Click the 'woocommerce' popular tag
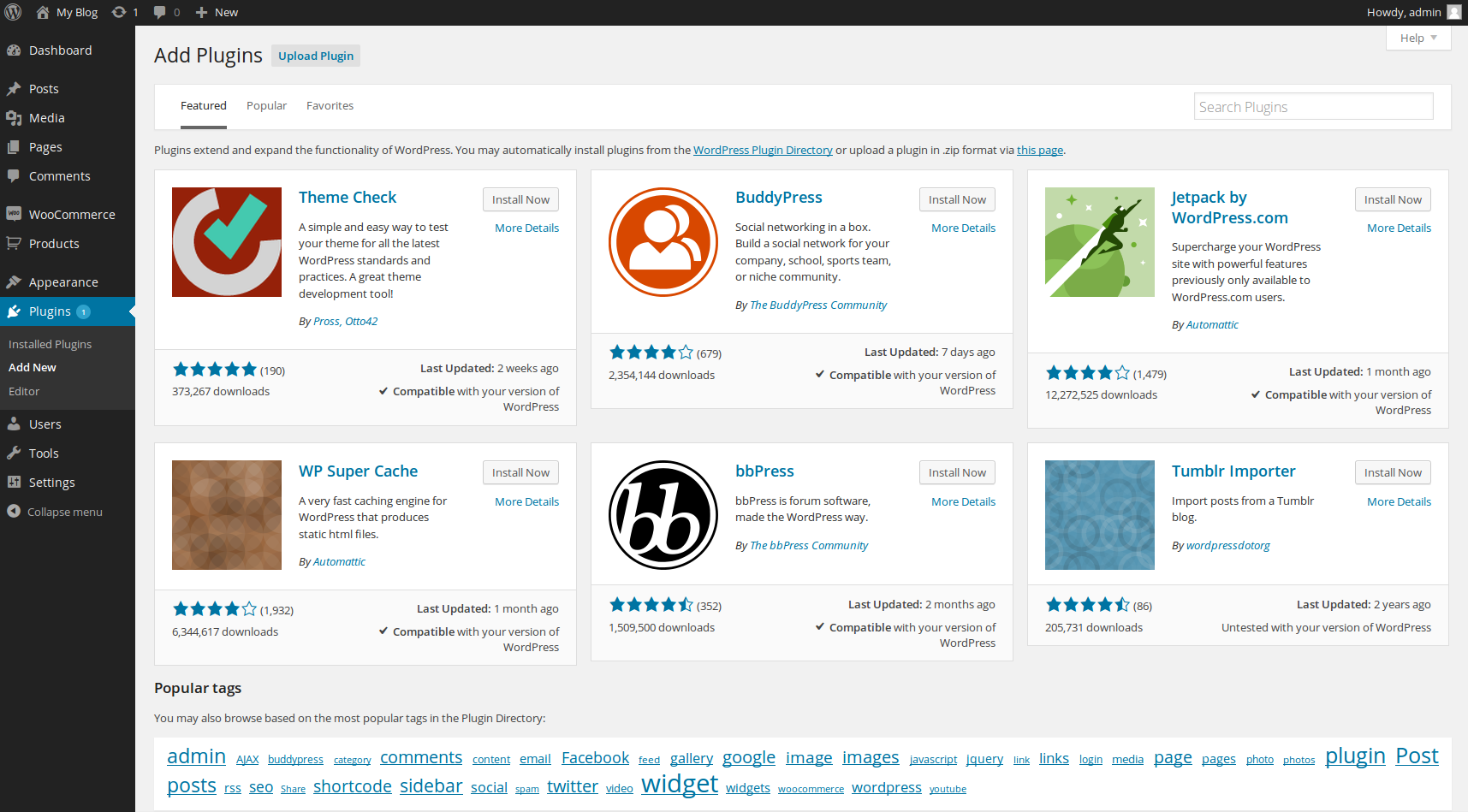Viewport: 1468px width, 812px height. (x=811, y=789)
